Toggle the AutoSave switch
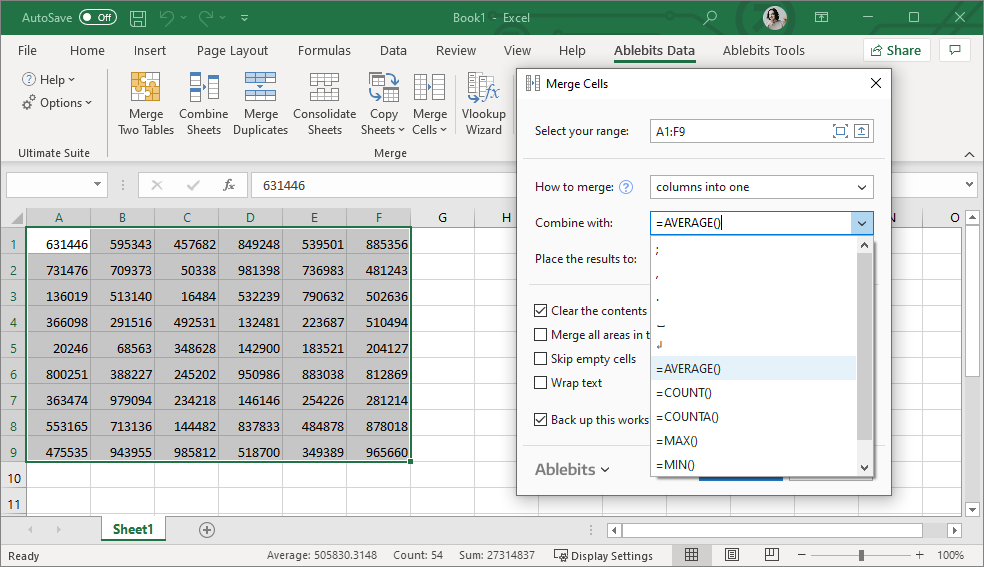Image resolution: width=984 pixels, height=567 pixels. (x=98, y=18)
